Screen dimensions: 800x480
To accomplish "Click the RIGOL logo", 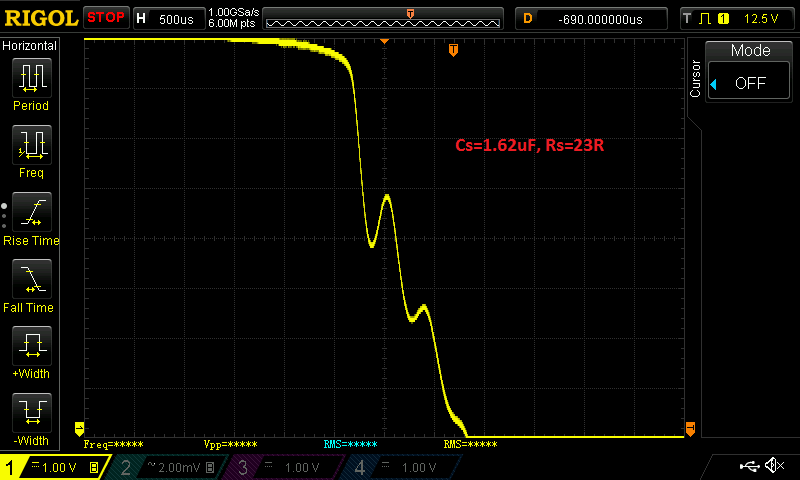I will click(41, 19).
